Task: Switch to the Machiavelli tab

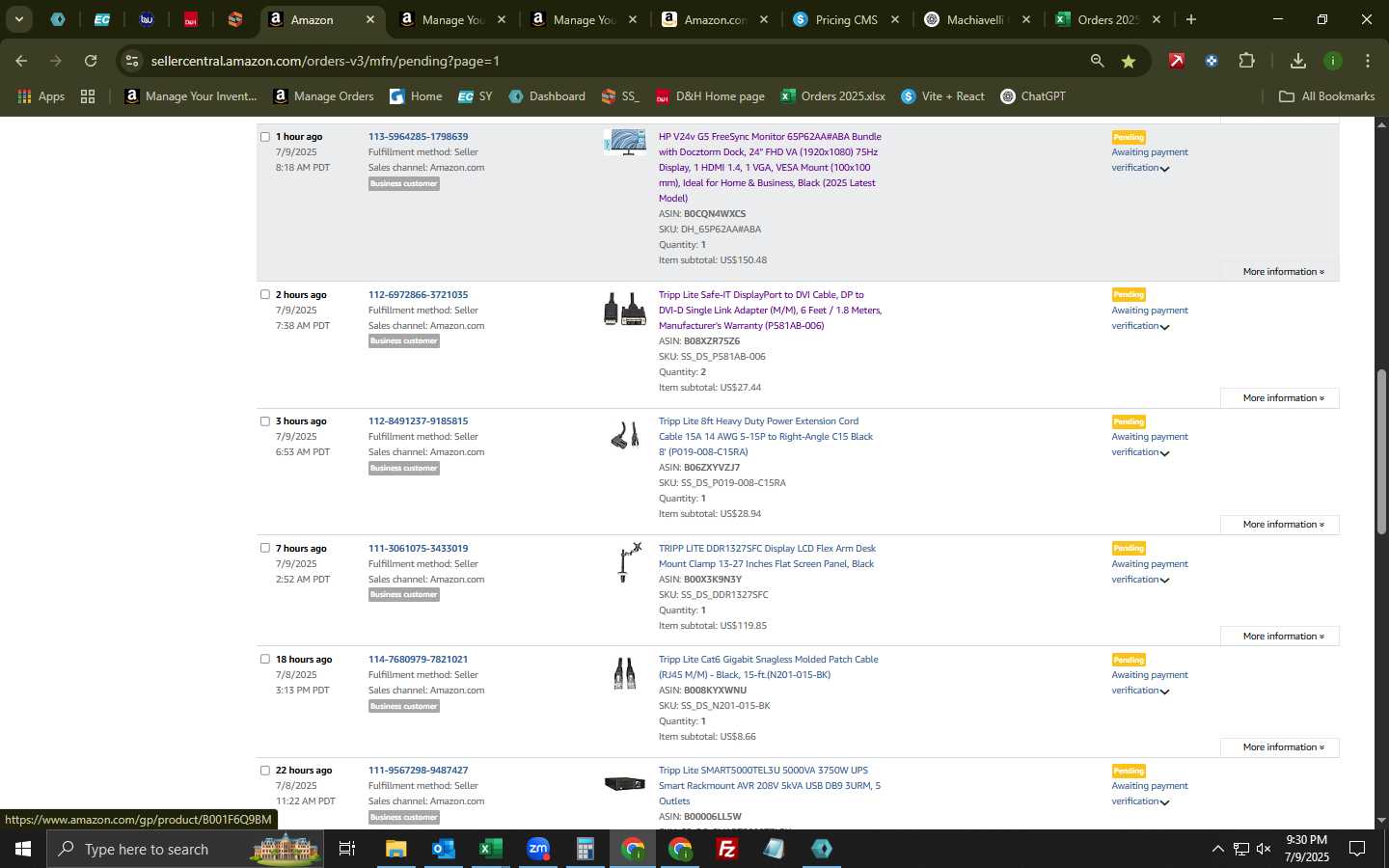Action: pyautogui.click(x=974, y=19)
